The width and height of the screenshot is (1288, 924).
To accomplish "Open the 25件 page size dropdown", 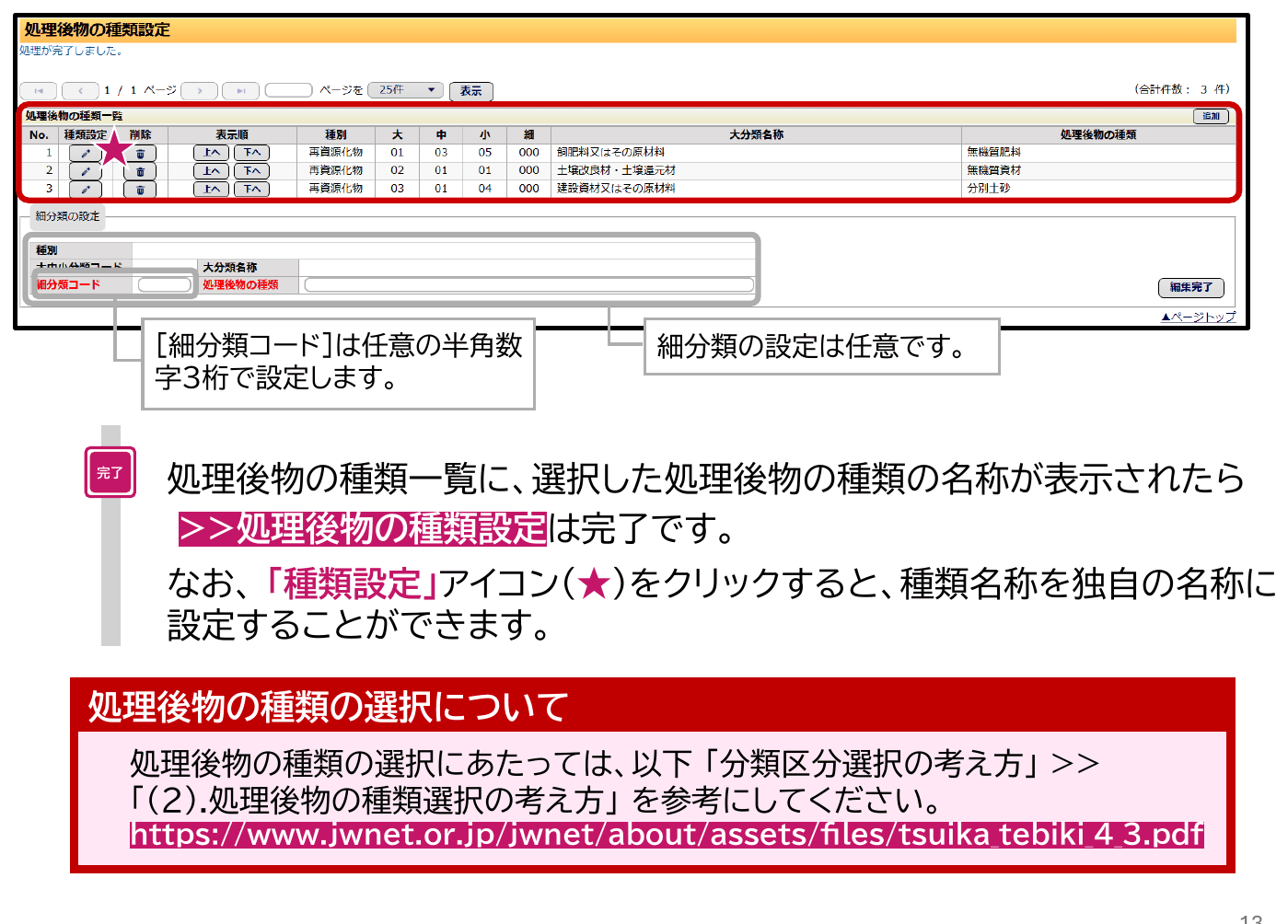I will (x=405, y=90).
